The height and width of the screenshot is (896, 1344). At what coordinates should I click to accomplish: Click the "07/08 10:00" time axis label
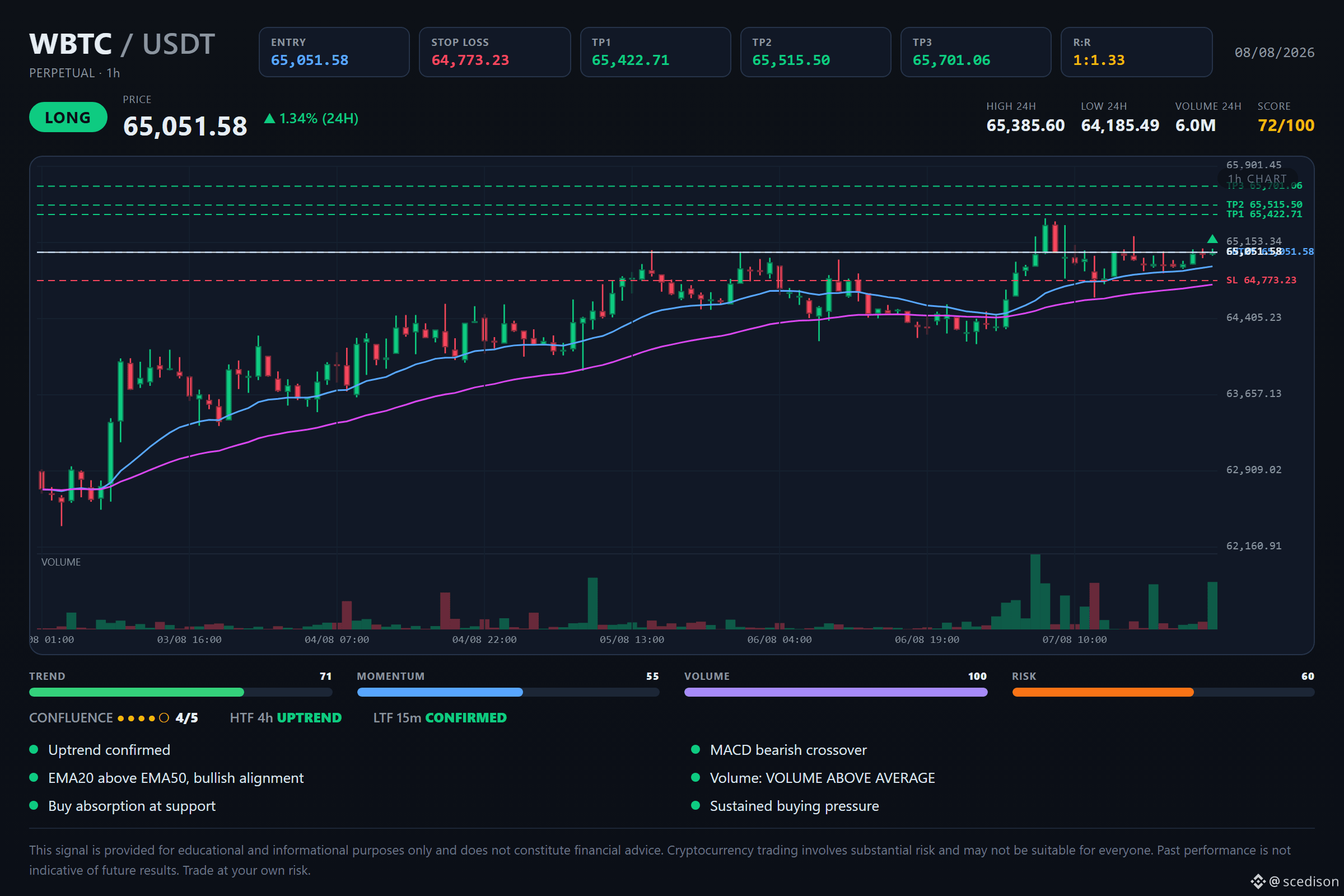coord(1074,640)
